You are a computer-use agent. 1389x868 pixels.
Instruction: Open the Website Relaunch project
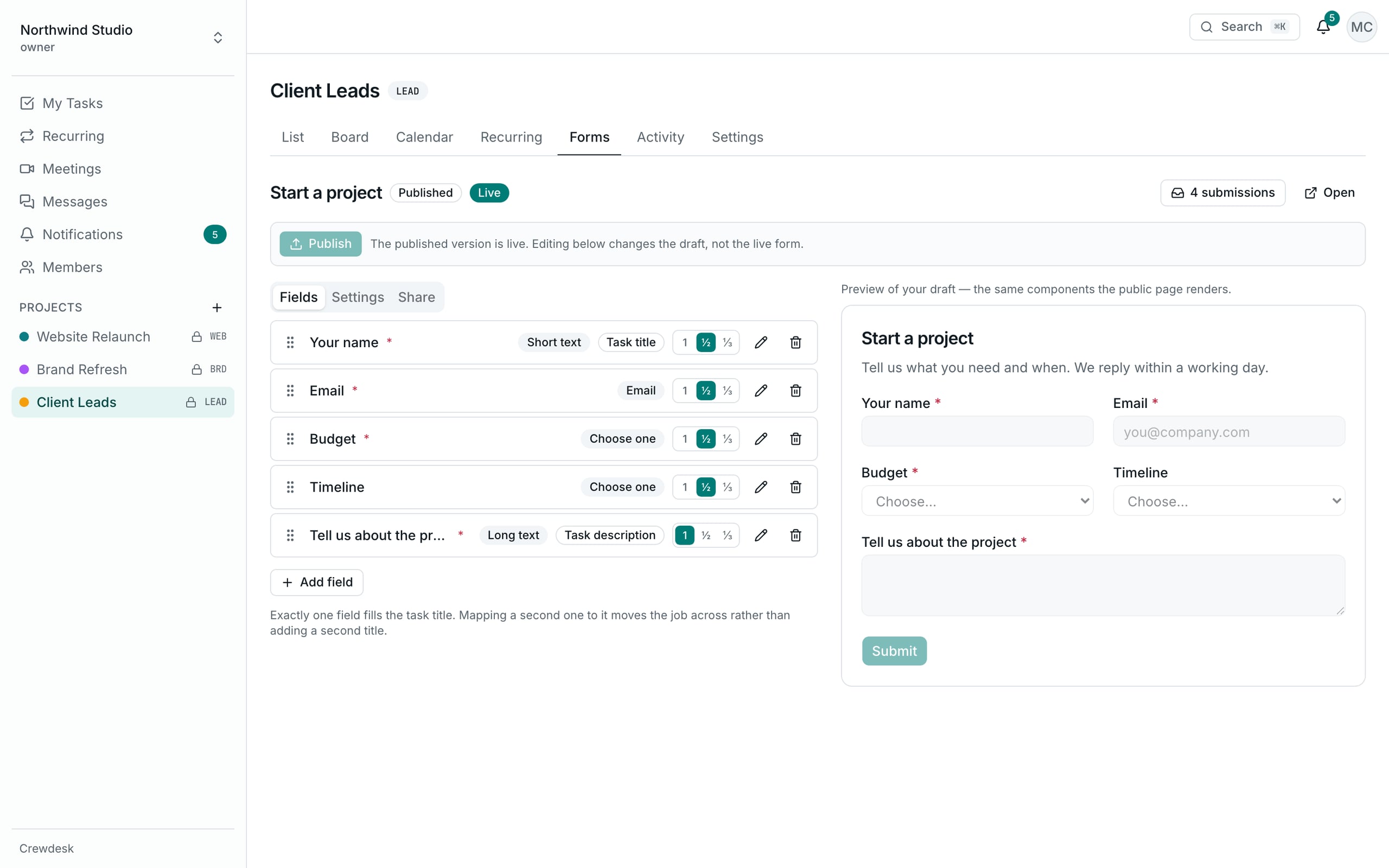click(x=122, y=336)
